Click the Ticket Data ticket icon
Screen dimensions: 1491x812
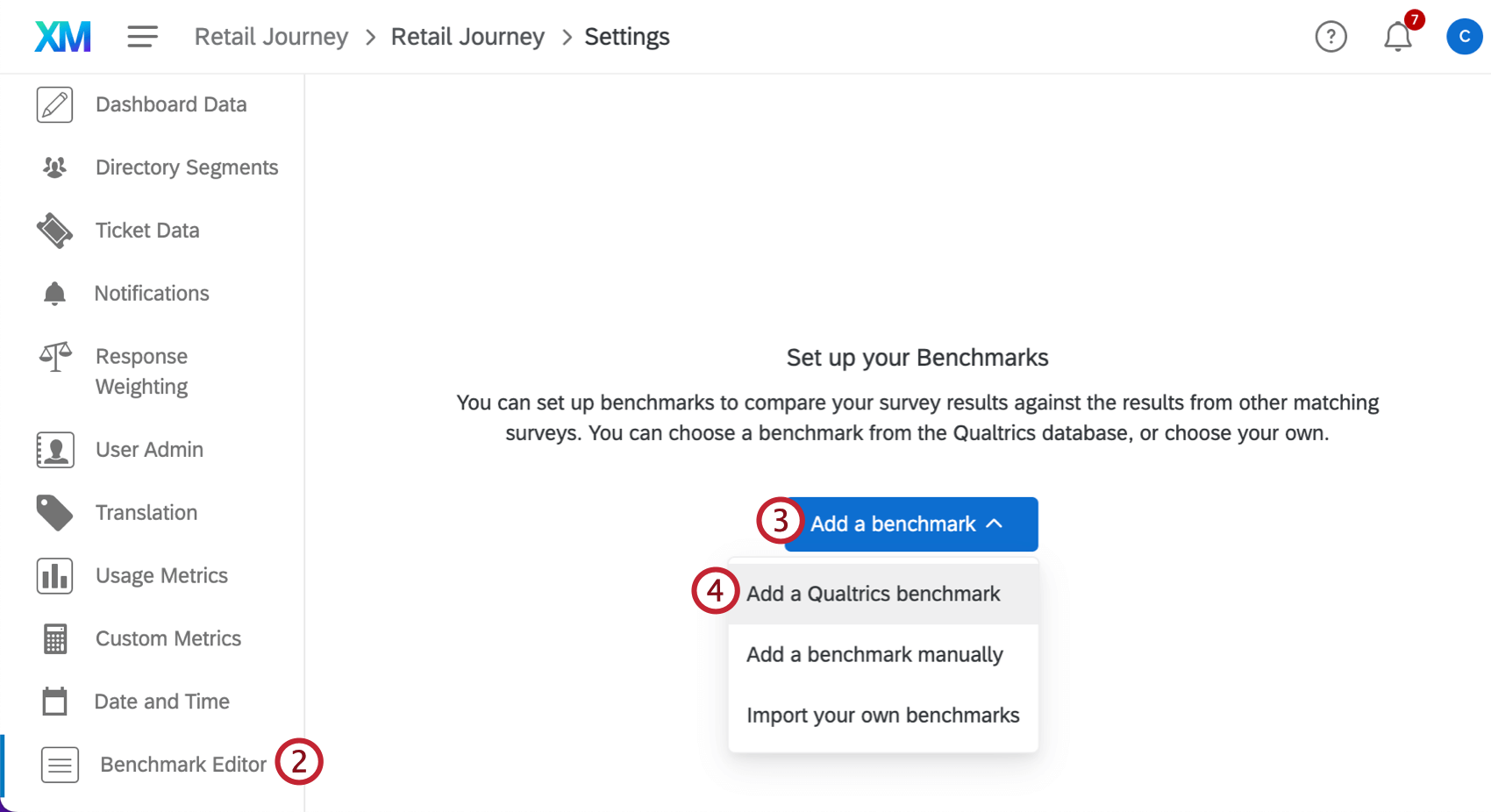tap(54, 231)
